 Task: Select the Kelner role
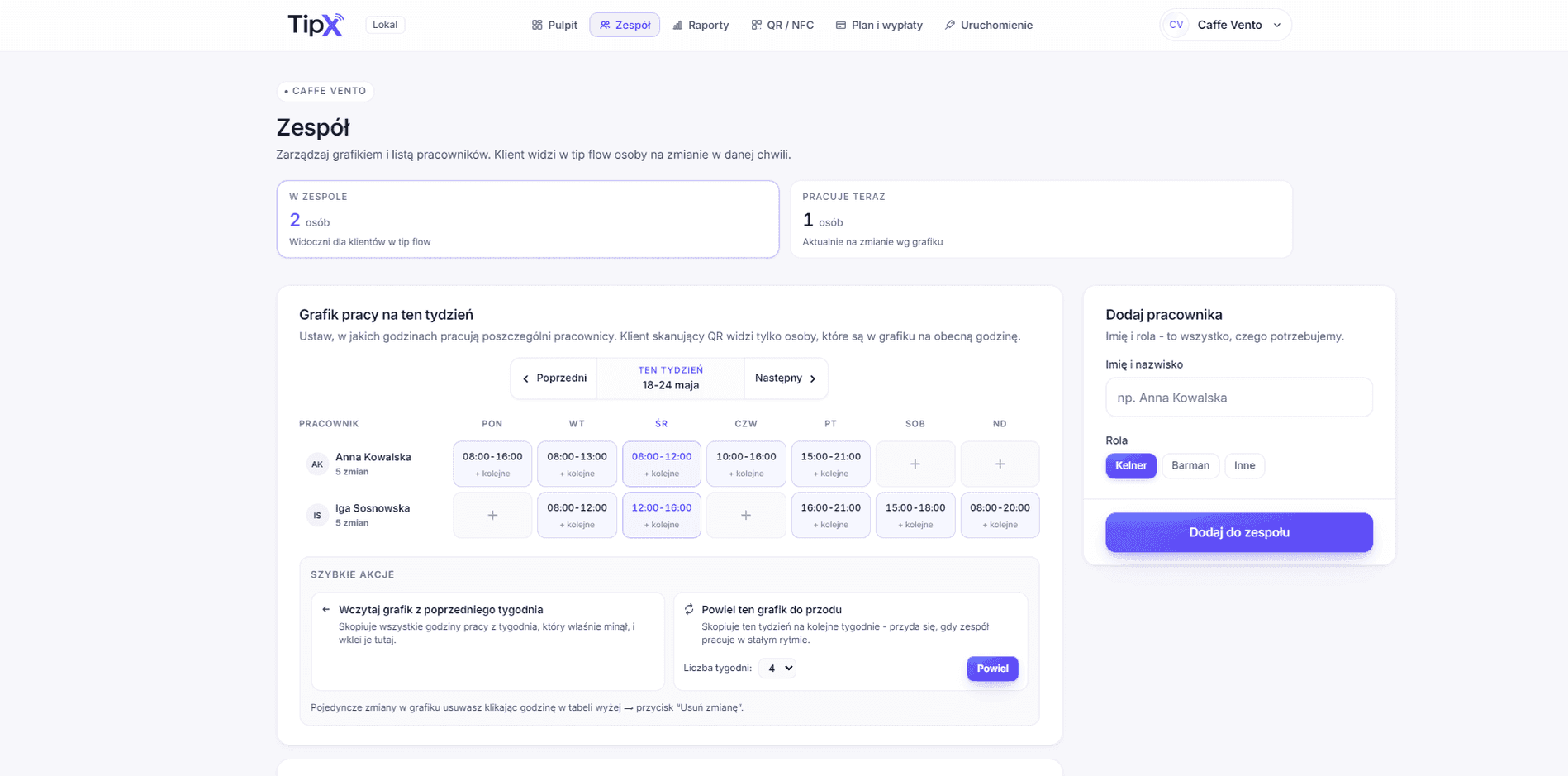pyautogui.click(x=1131, y=465)
